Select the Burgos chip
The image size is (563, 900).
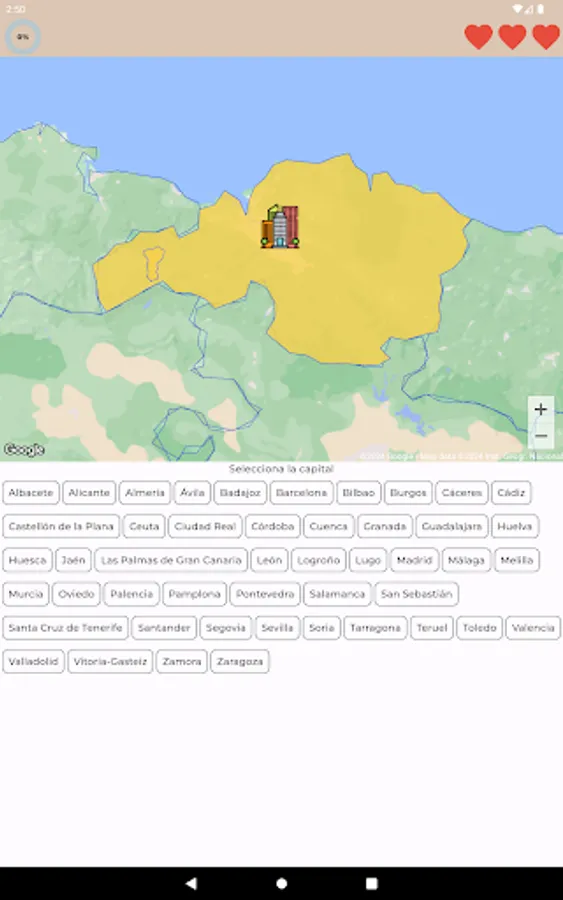[x=408, y=492]
